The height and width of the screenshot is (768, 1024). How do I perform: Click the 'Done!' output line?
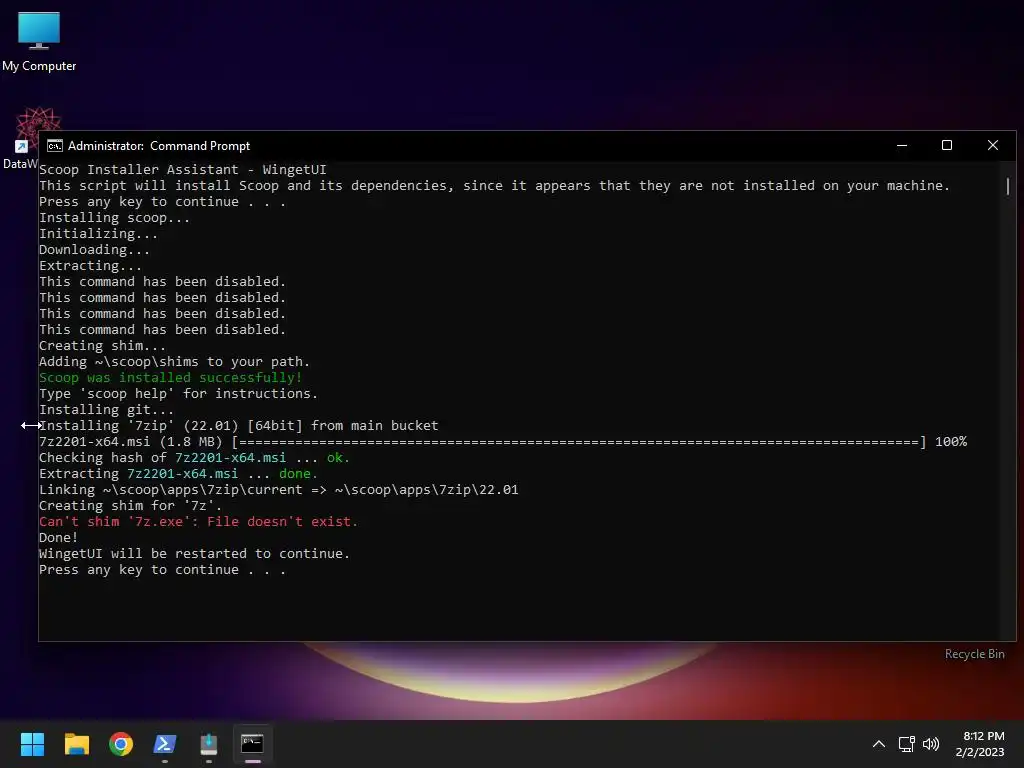click(x=59, y=538)
